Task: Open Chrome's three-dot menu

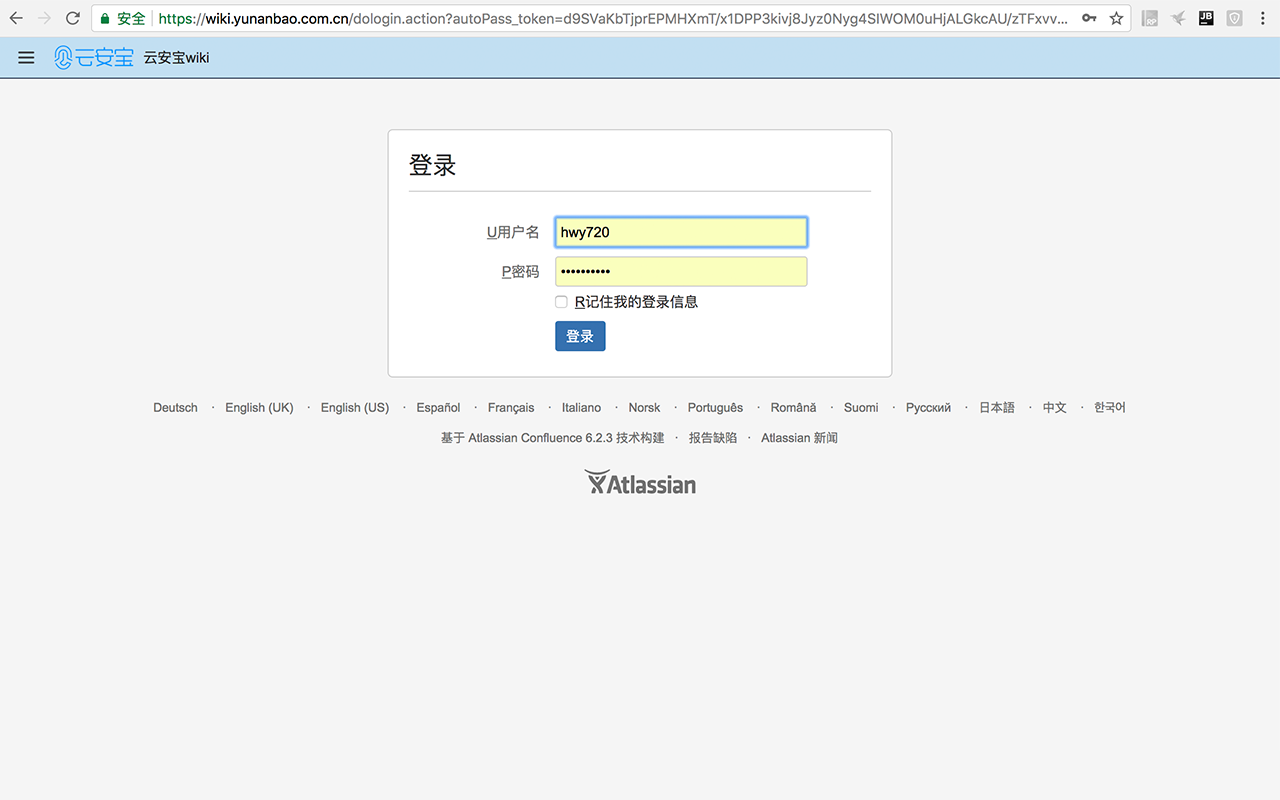Action: coord(1262,18)
